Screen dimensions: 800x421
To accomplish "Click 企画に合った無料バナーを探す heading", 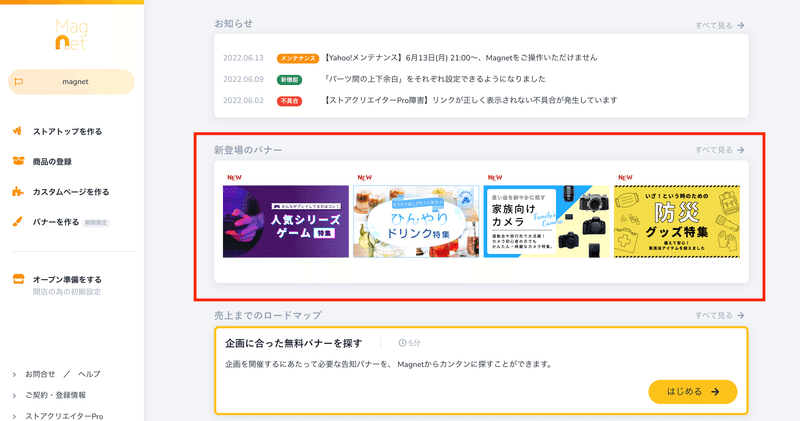I will point(293,343).
